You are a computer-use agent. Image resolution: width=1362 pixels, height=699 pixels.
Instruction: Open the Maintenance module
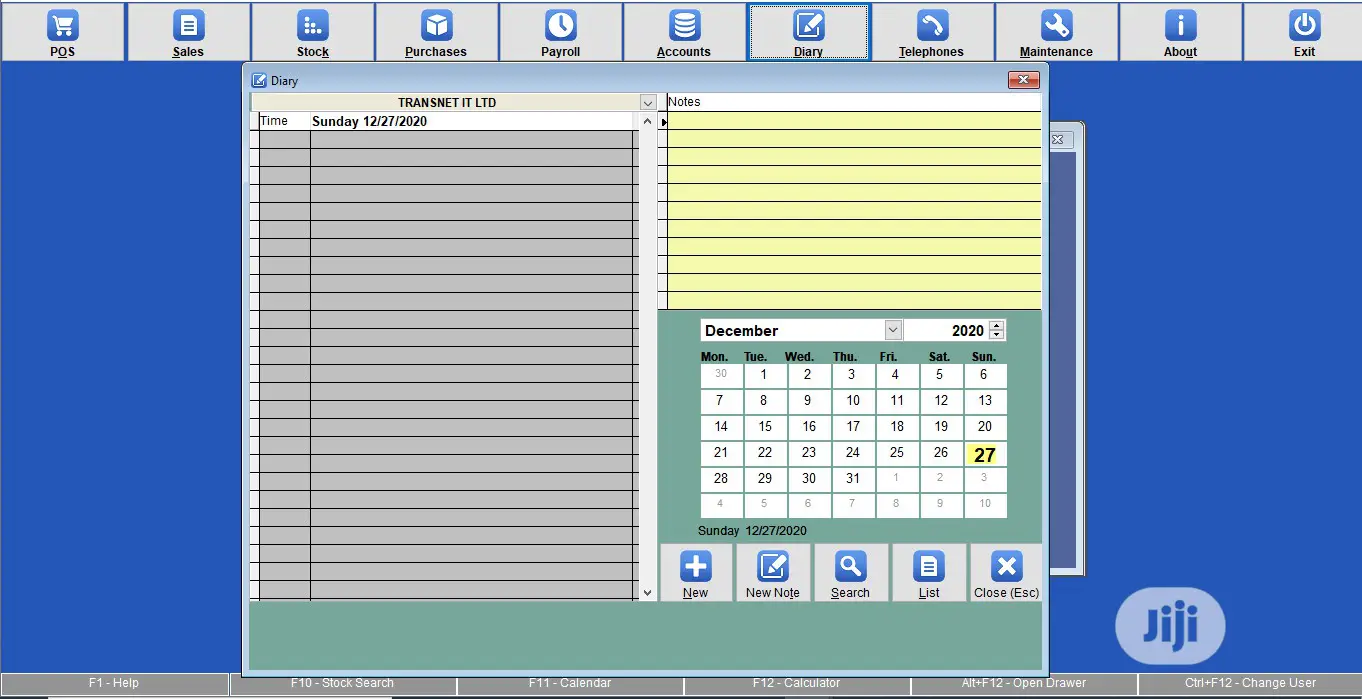[x=1056, y=32]
